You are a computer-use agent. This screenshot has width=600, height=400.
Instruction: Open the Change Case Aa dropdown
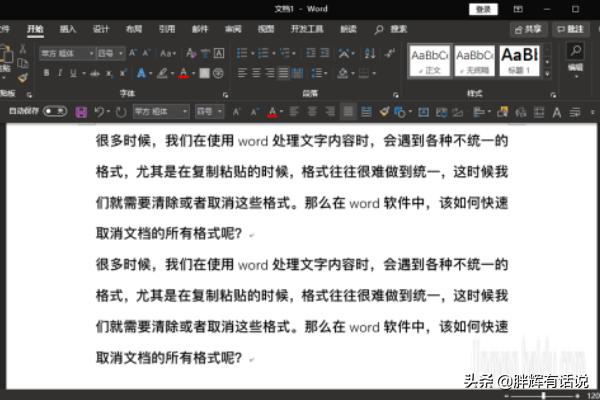pyautogui.click(x=168, y=53)
